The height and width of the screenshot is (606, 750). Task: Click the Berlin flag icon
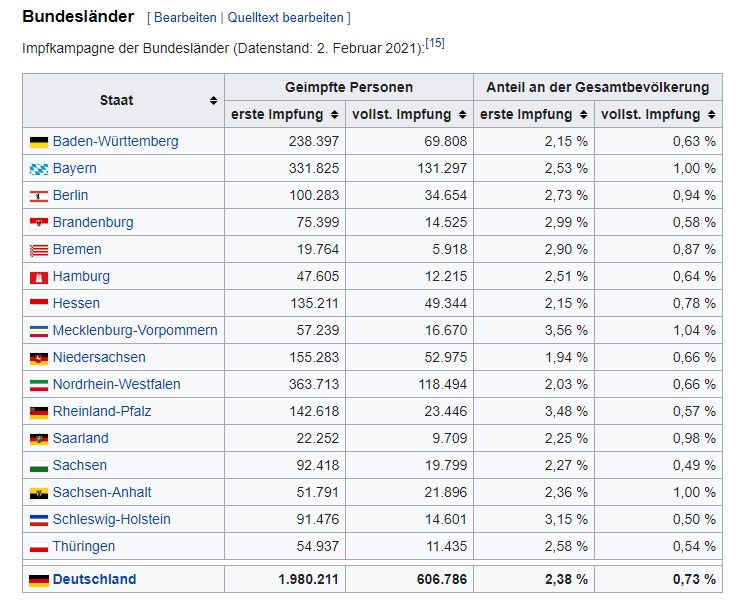[39, 196]
